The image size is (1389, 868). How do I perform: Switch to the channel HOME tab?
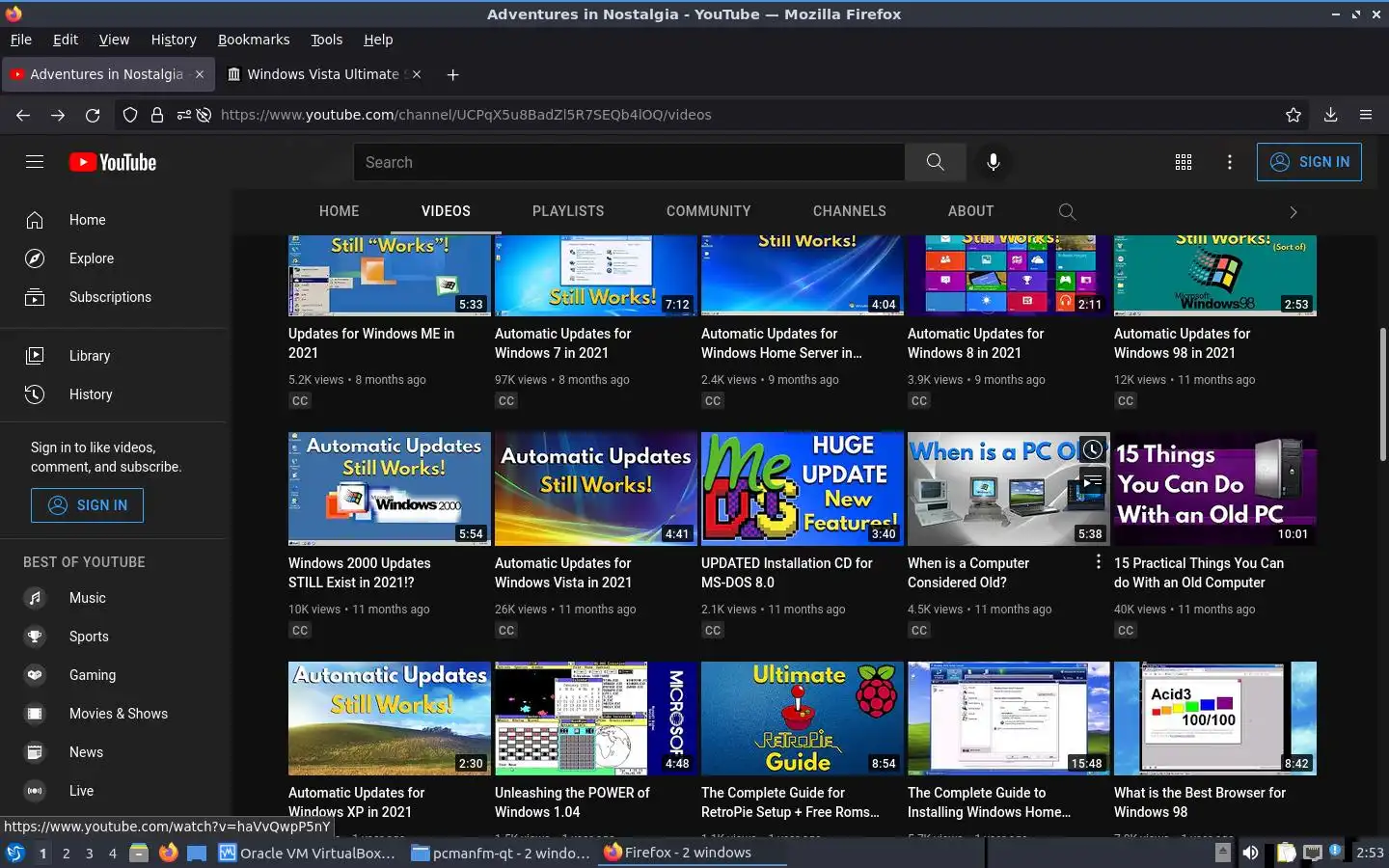340,211
